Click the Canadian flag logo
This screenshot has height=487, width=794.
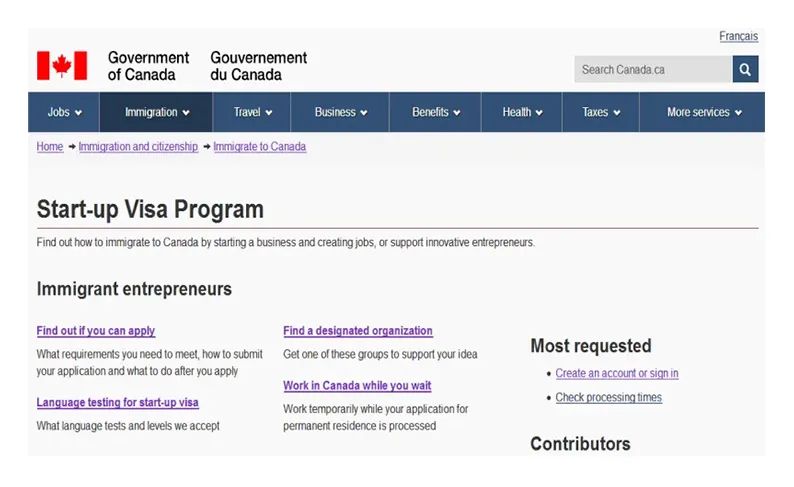point(62,66)
